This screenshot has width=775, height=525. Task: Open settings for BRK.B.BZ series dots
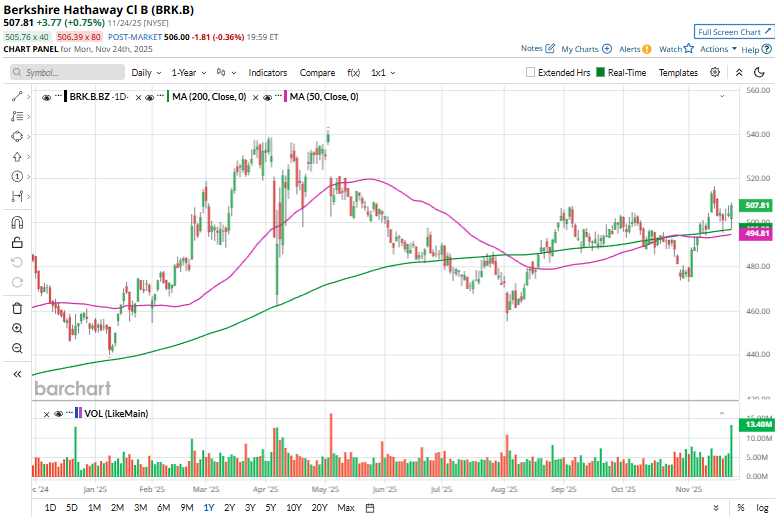[58, 95]
